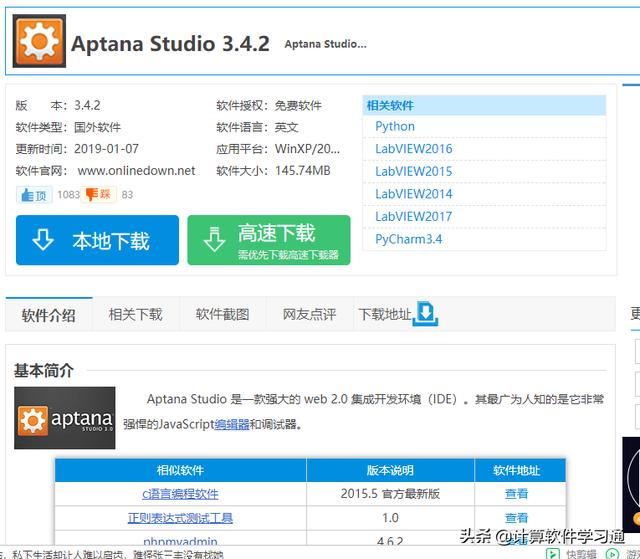This screenshot has height=559, width=640.
Task: Click the 相关软件 panel header
Action: [x=484, y=105]
